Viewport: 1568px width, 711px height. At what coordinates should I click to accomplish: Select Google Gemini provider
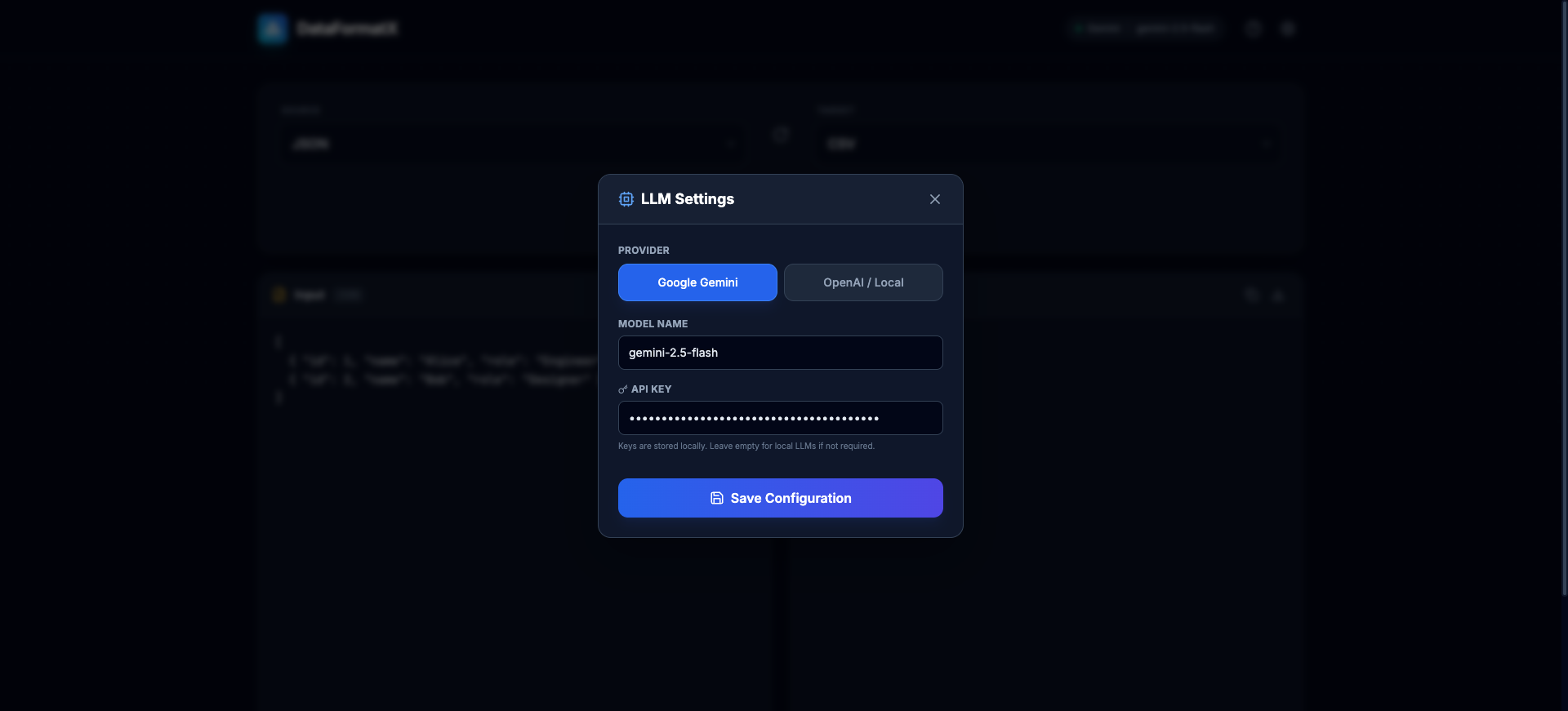click(x=697, y=282)
